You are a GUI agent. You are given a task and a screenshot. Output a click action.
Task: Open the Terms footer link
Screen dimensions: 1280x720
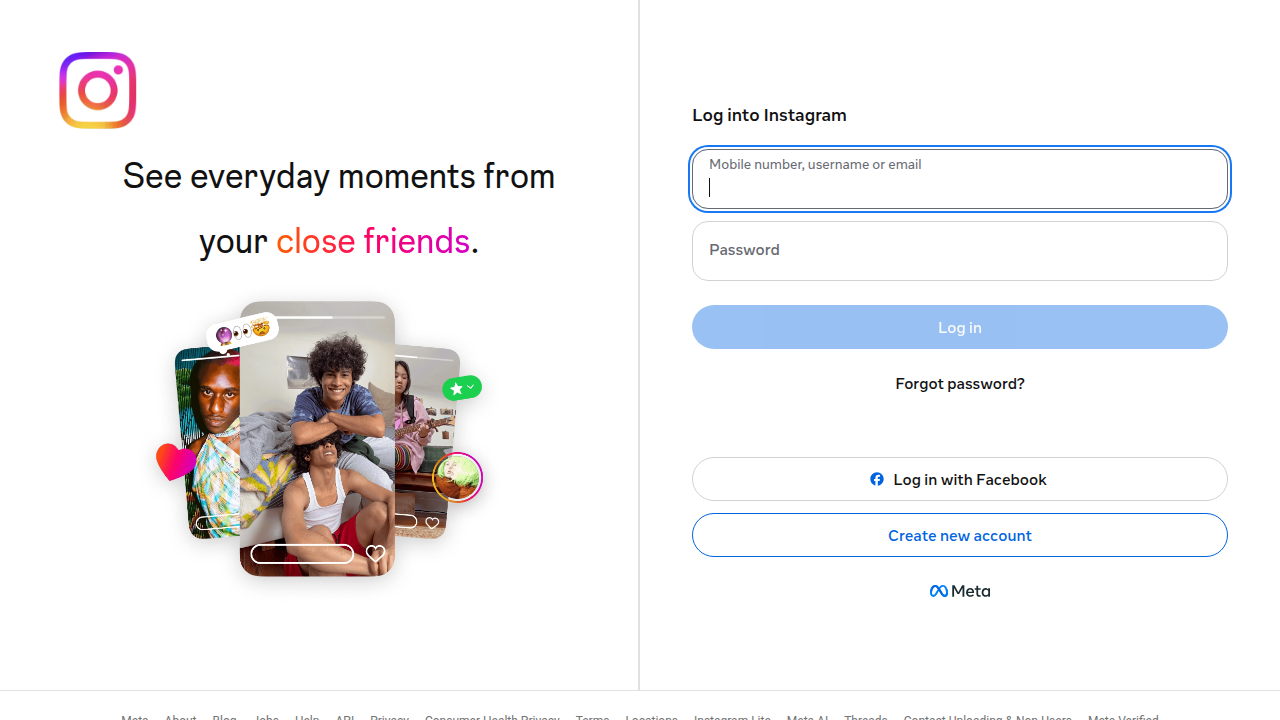(592, 717)
